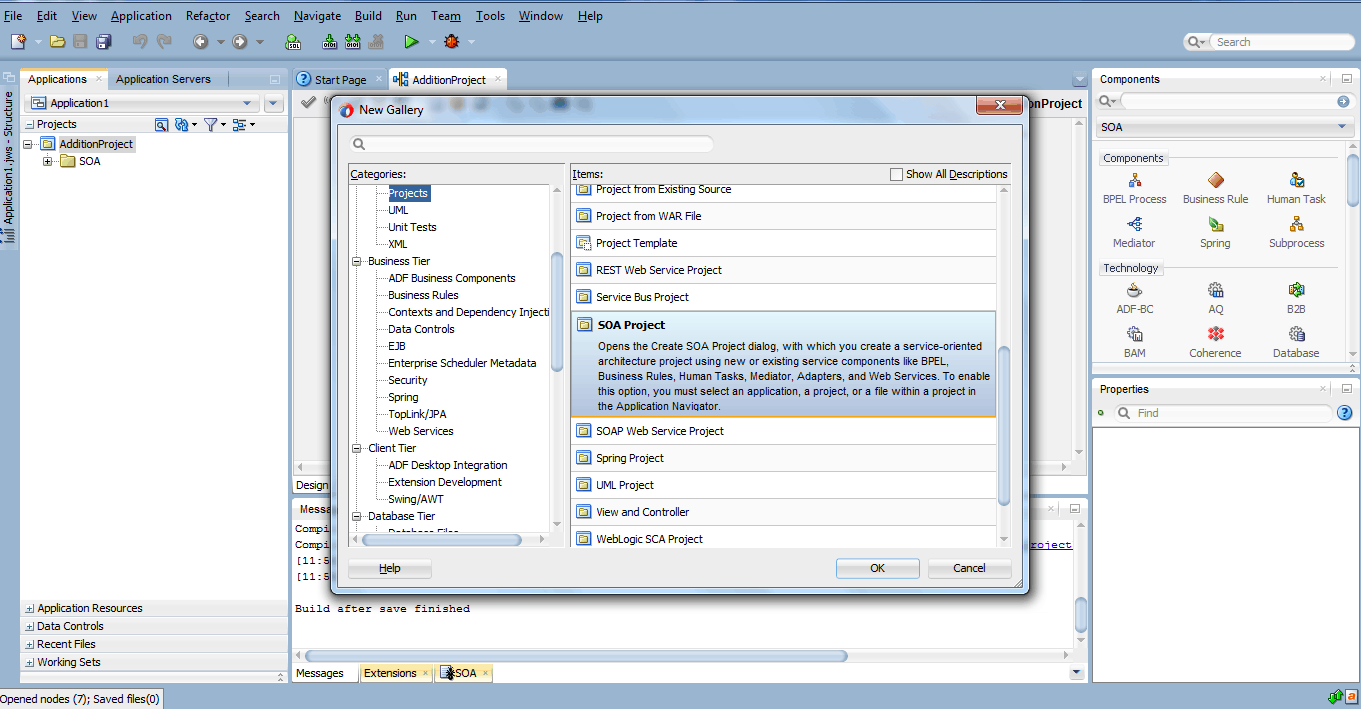The image size is (1361, 709).
Task: Select the BPEL Process component
Action: coord(1134,188)
